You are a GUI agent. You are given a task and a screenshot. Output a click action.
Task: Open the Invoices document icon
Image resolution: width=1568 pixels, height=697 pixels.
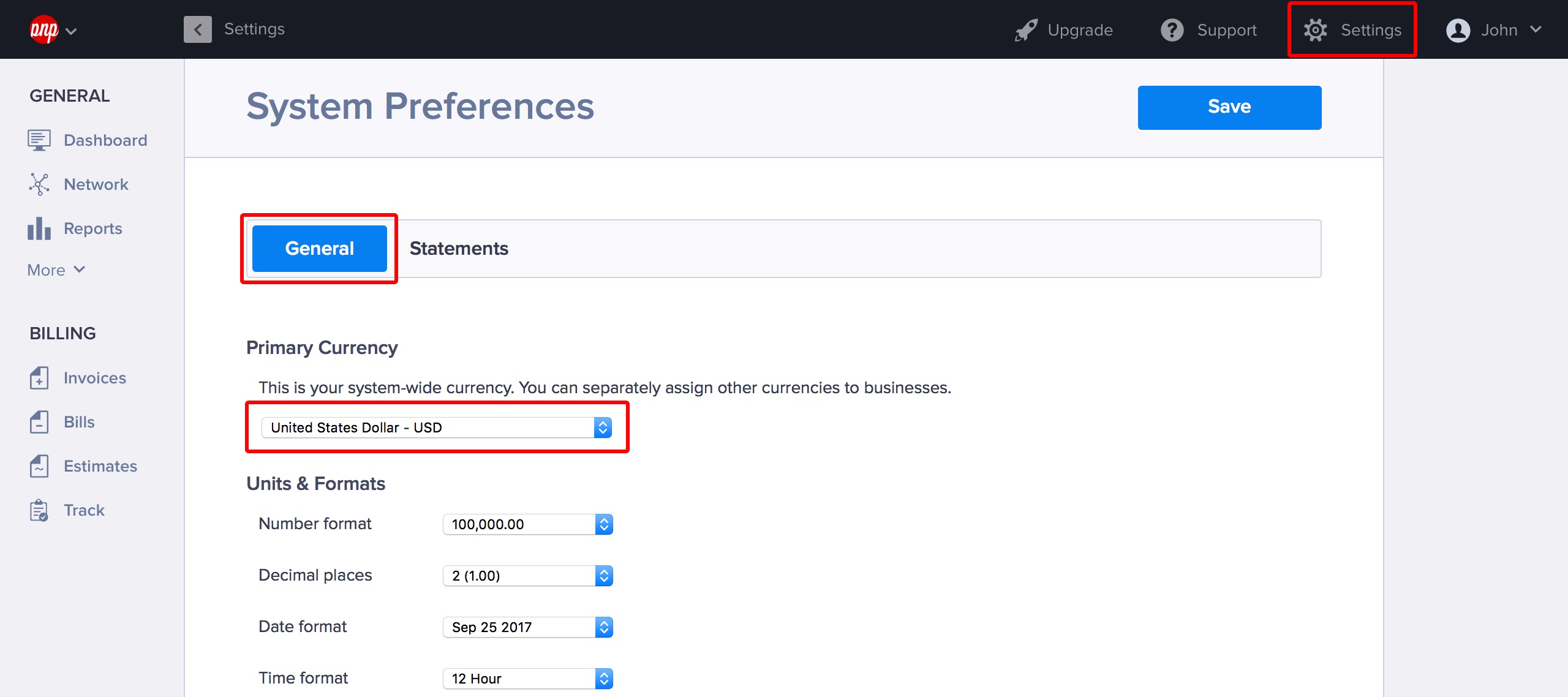coord(39,378)
